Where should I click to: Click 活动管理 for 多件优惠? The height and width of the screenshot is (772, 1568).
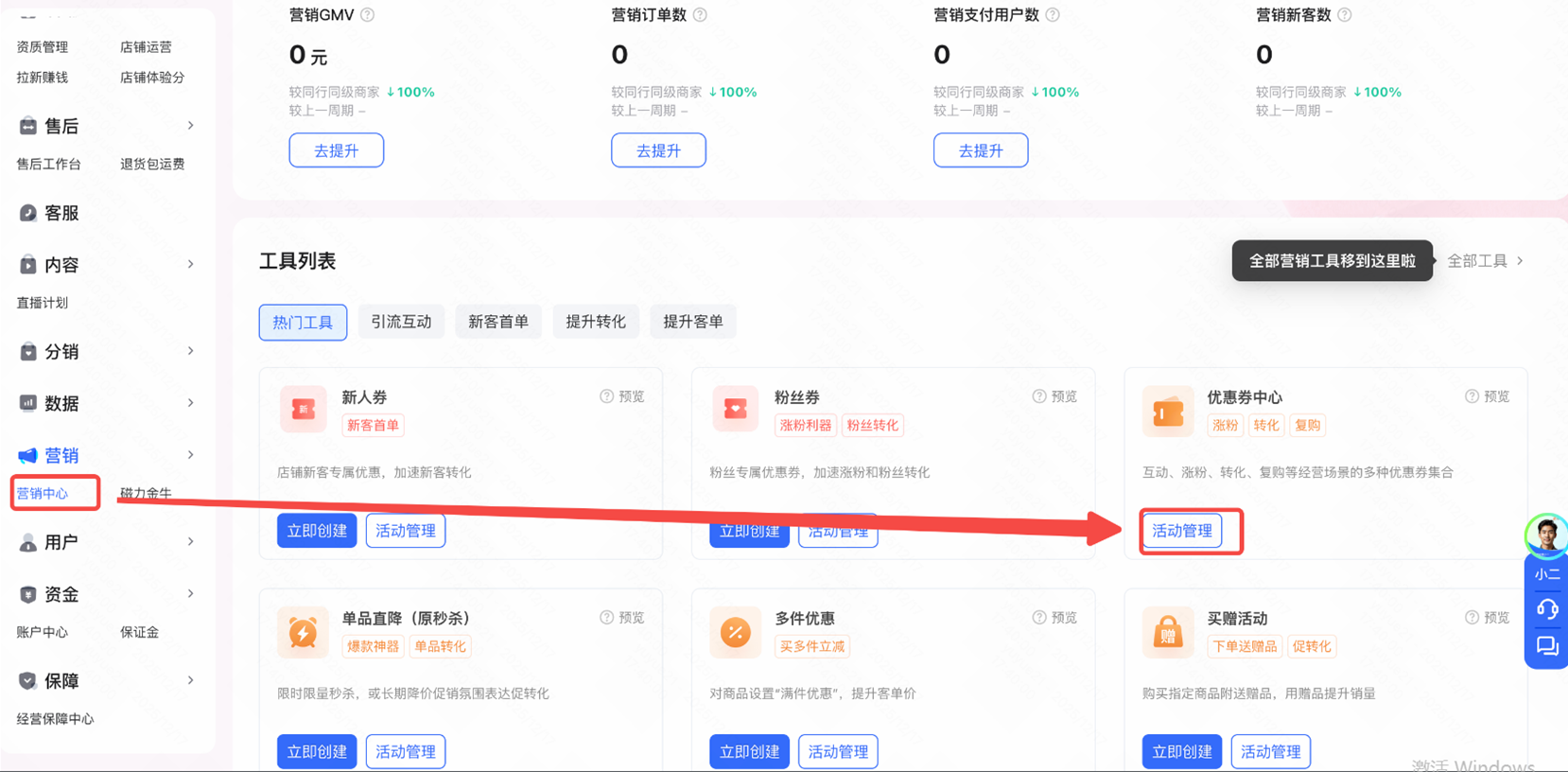click(x=838, y=752)
